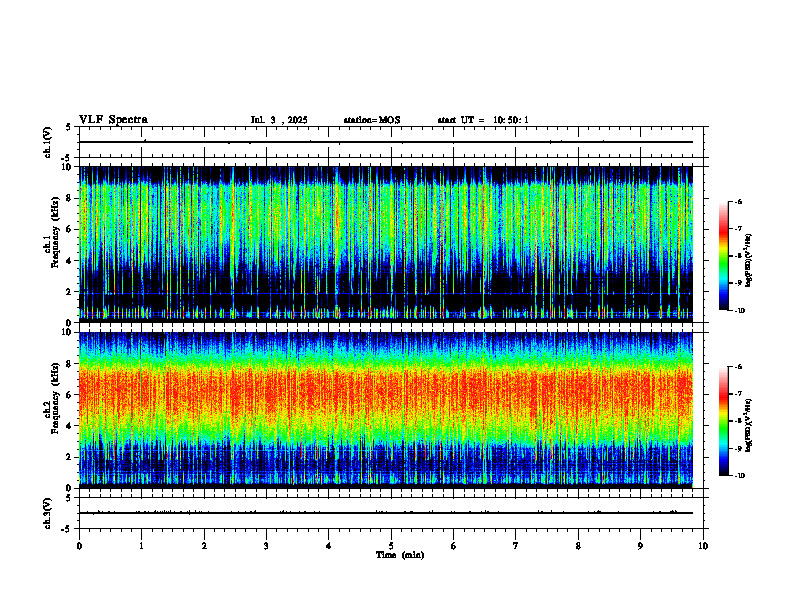Click time axis tick label "6"

coord(454,546)
